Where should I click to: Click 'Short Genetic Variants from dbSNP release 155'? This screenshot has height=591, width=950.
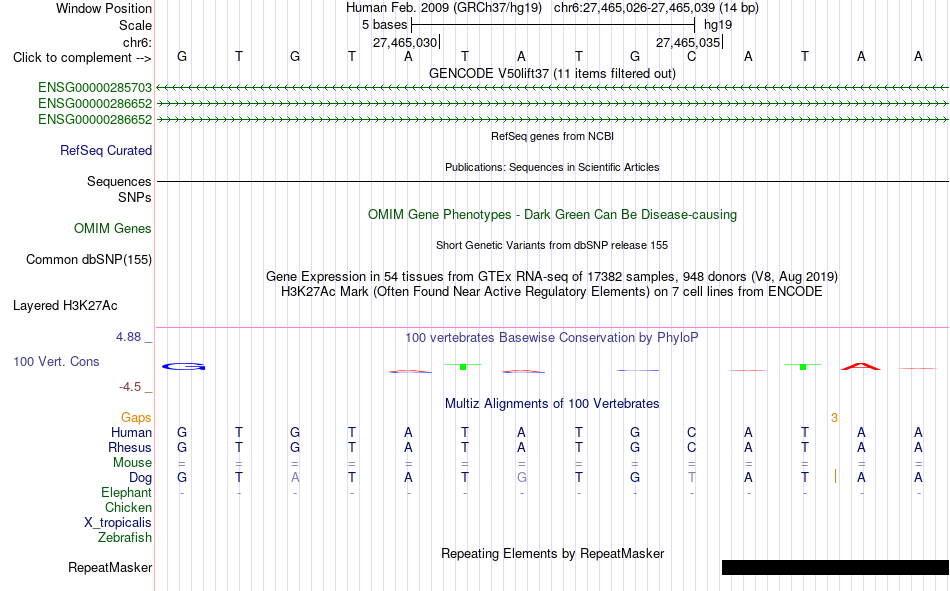pyautogui.click(x=552, y=245)
